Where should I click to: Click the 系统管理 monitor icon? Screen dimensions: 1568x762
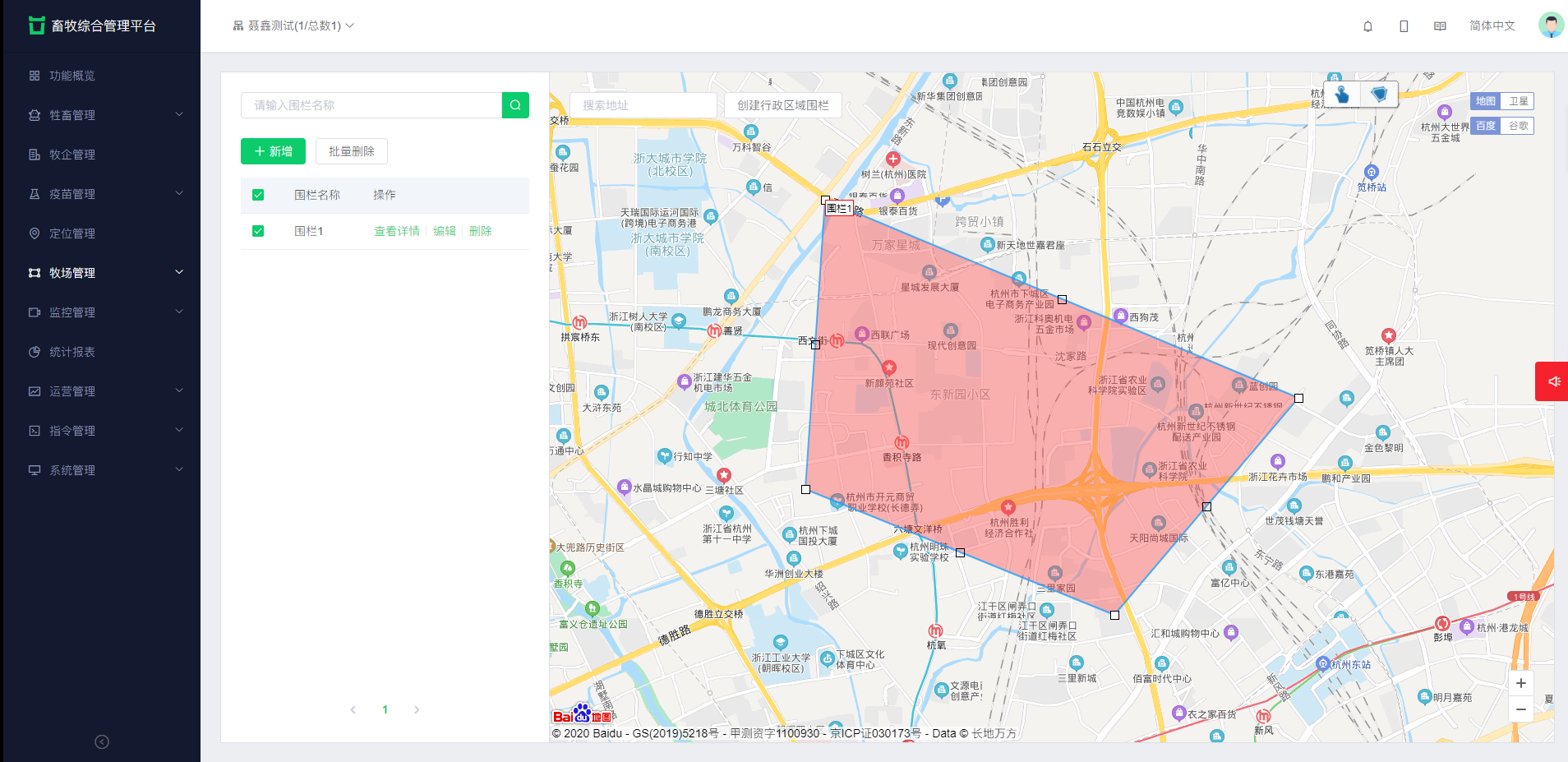(x=35, y=470)
